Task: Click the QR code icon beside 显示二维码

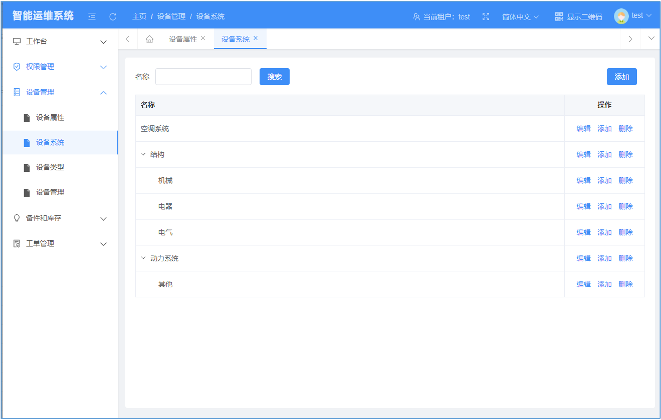Action: 559,16
